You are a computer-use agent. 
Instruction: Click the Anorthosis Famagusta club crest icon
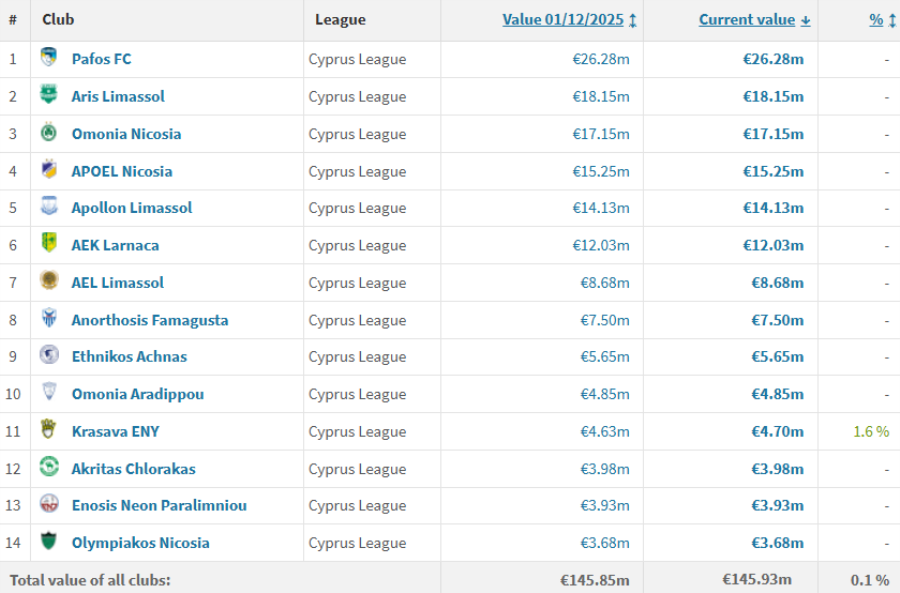pyautogui.click(x=49, y=319)
